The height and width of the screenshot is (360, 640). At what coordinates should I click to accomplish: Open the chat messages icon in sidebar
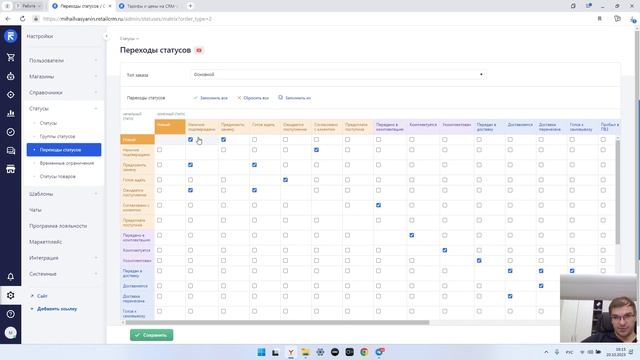(11, 151)
